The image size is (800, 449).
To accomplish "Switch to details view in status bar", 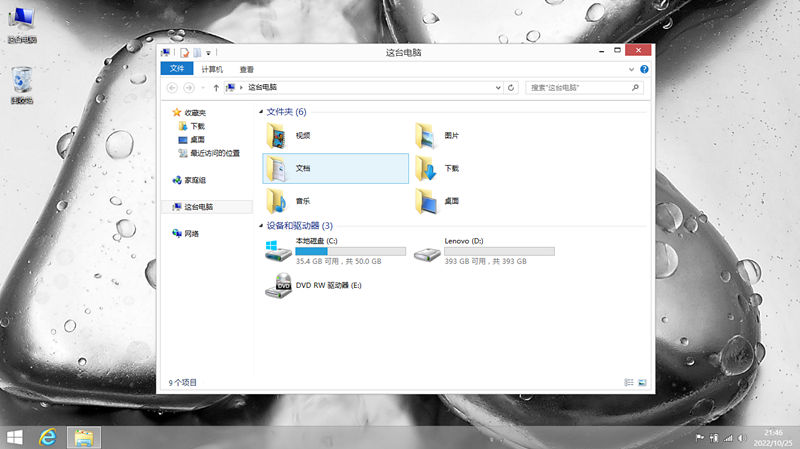I will [x=629, y=382].
